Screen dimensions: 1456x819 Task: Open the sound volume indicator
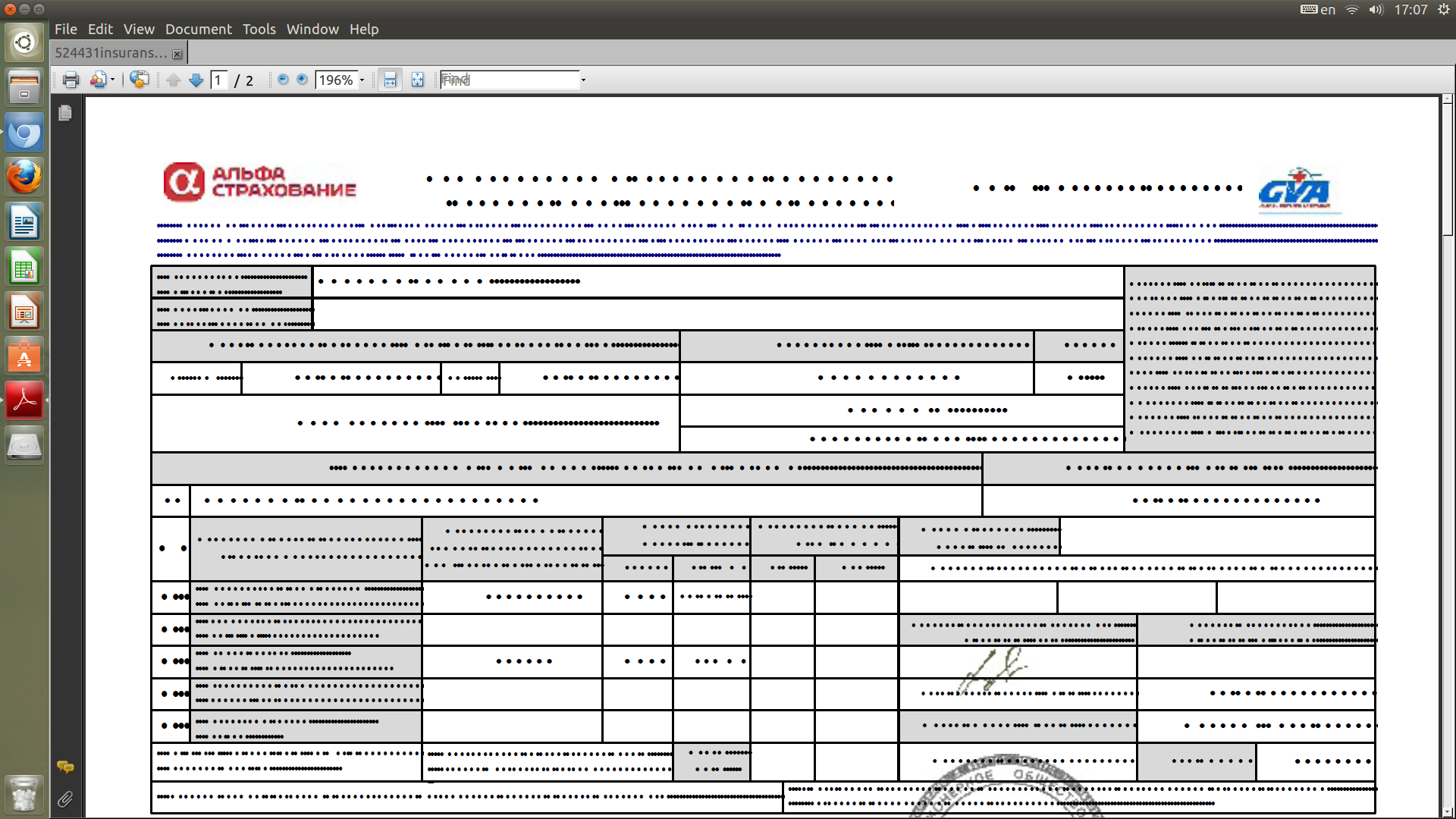click(1376, 10)
